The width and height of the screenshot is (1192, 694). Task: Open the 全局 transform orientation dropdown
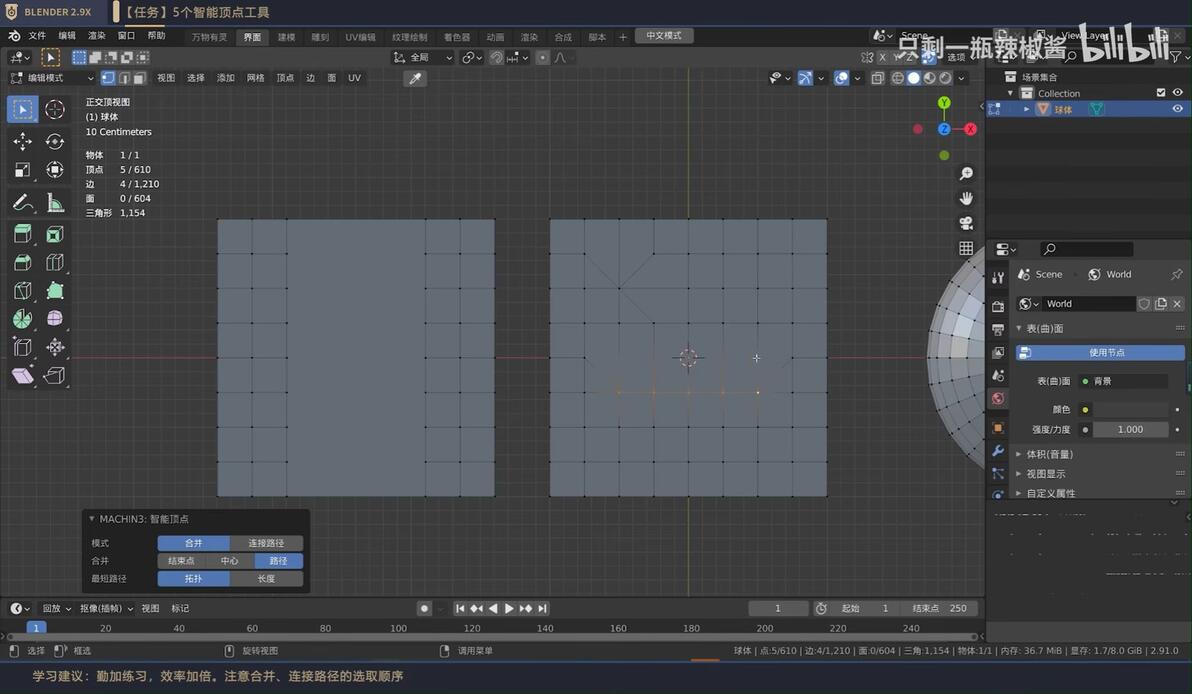pyautogui.click(x=423, y=58)
